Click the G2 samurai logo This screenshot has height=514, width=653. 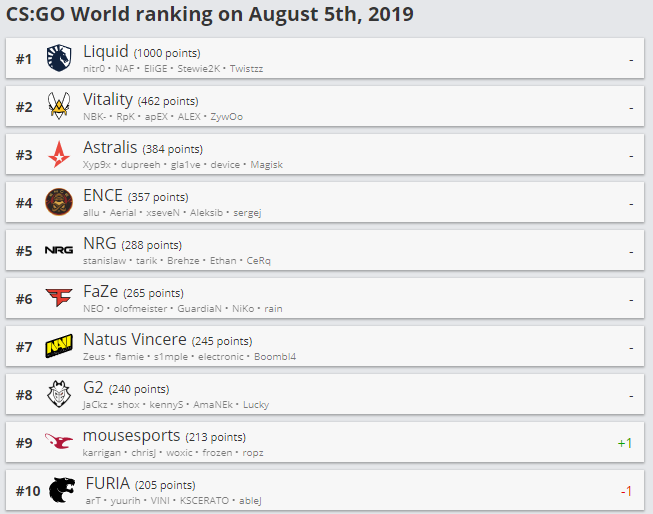point(59,394)
